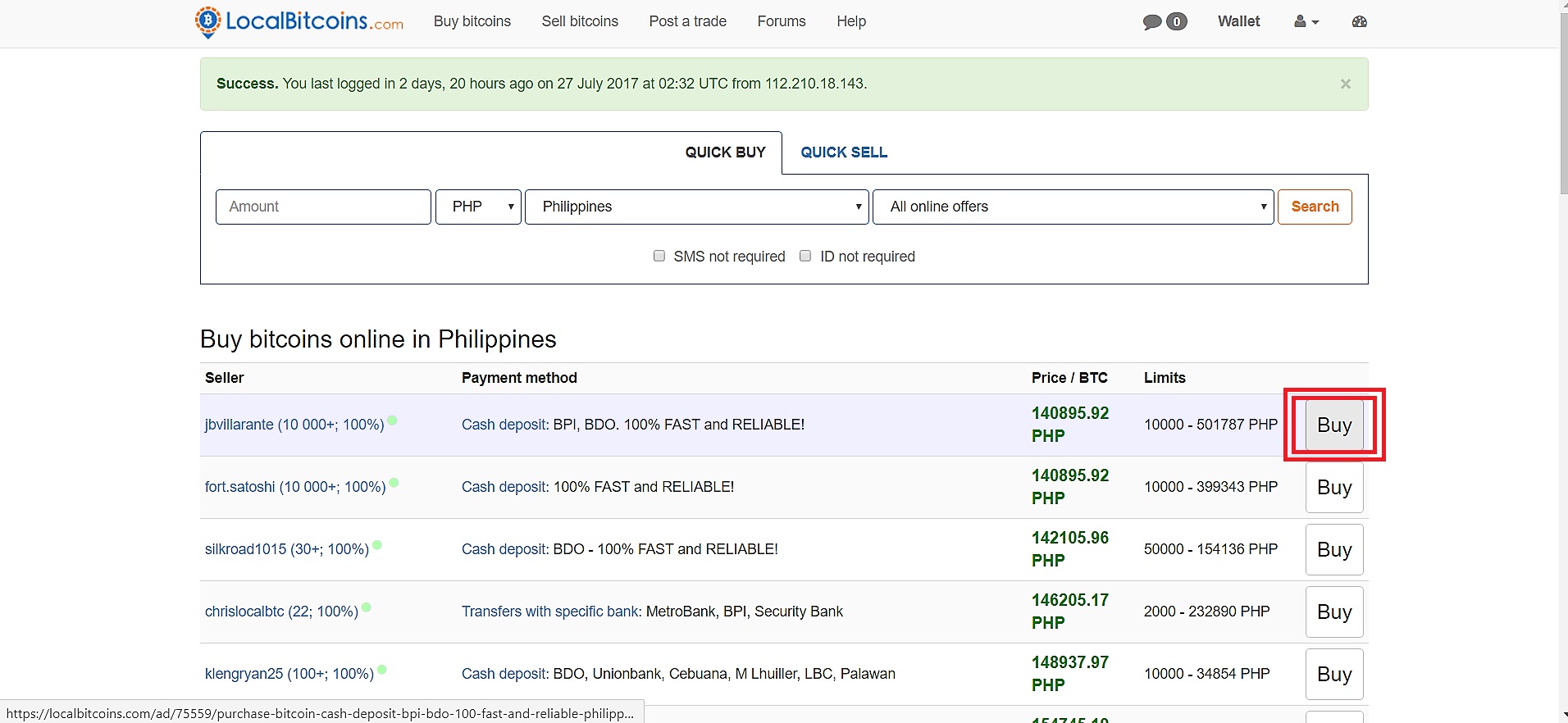Buy from seller silkroad1015

(1334, 549)
